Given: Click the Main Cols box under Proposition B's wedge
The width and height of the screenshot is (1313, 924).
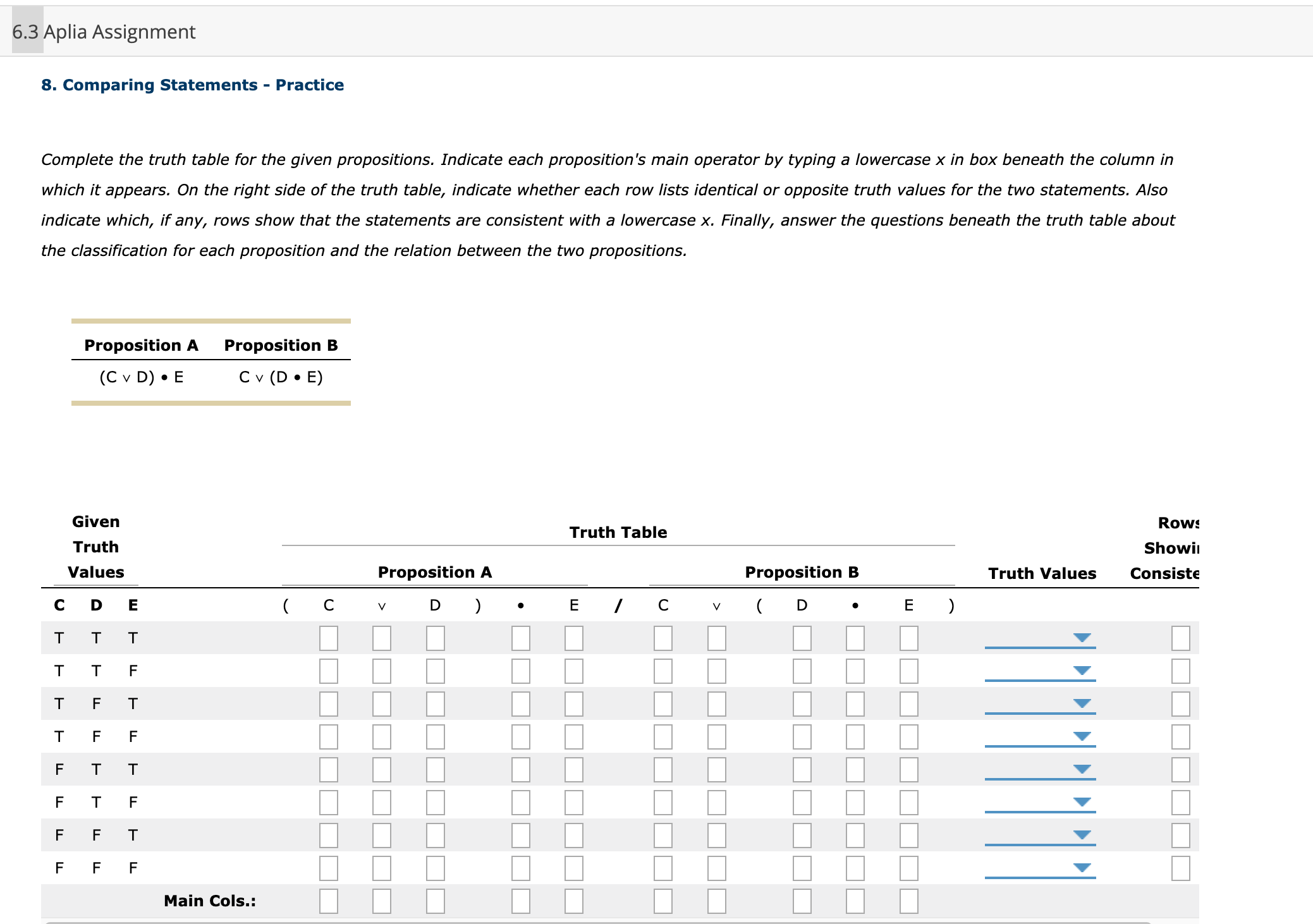Looking at the screenshot, I should (x=716, y=902).
